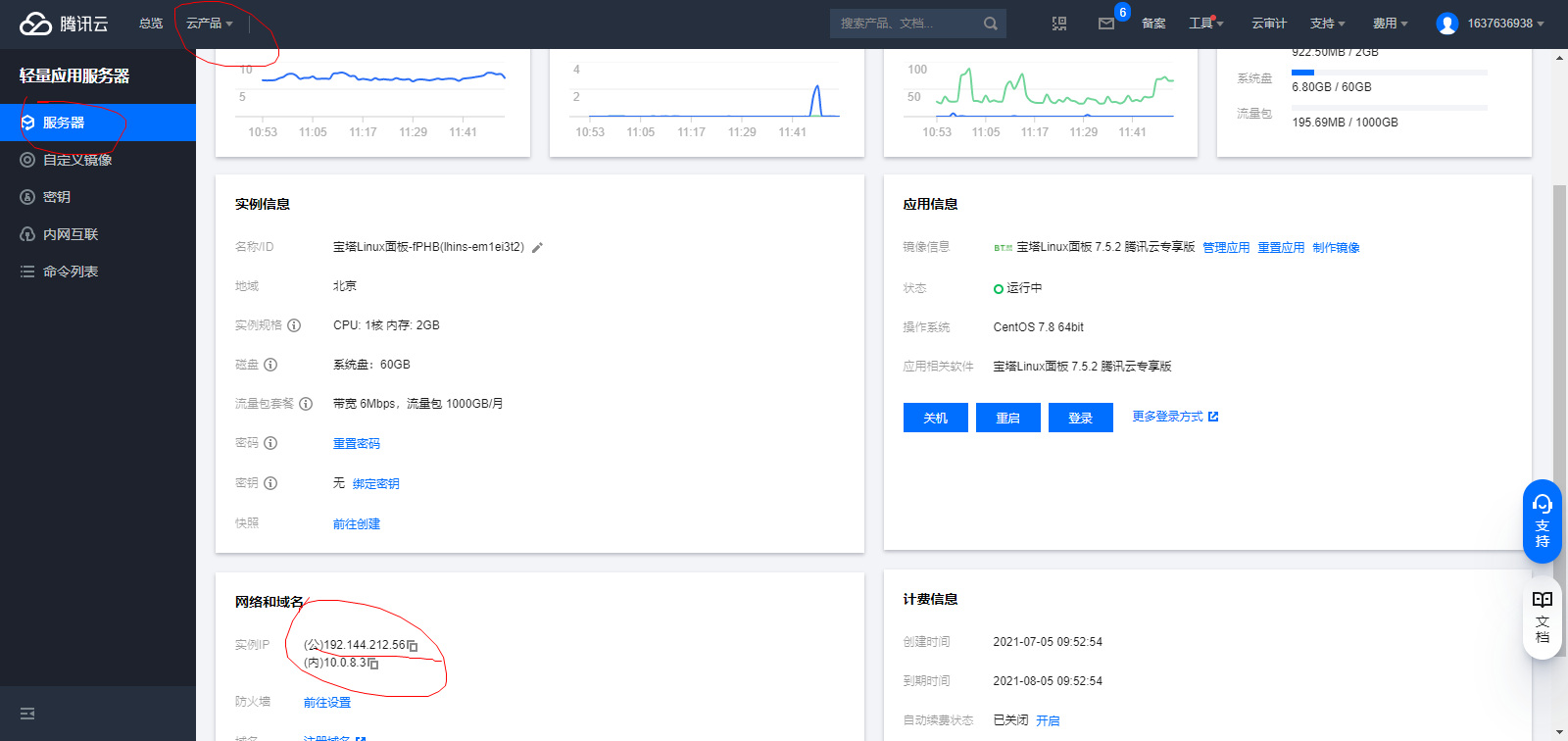Click the message count badge 6
This screenshot has width=1568, height=741.
pos(1122,12)
